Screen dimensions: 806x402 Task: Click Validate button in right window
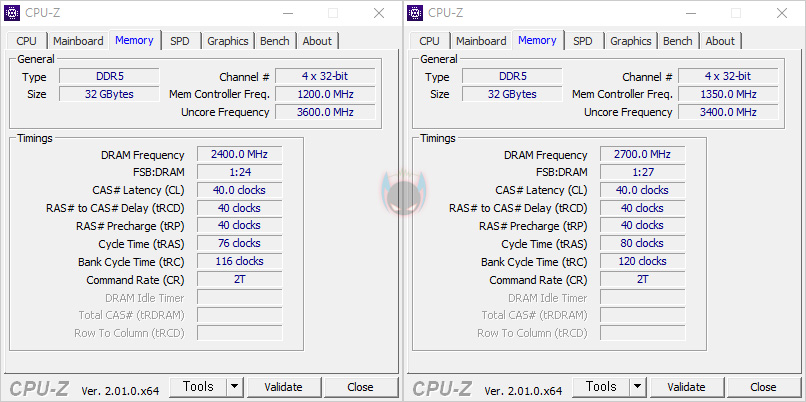(x=687, y=387)
